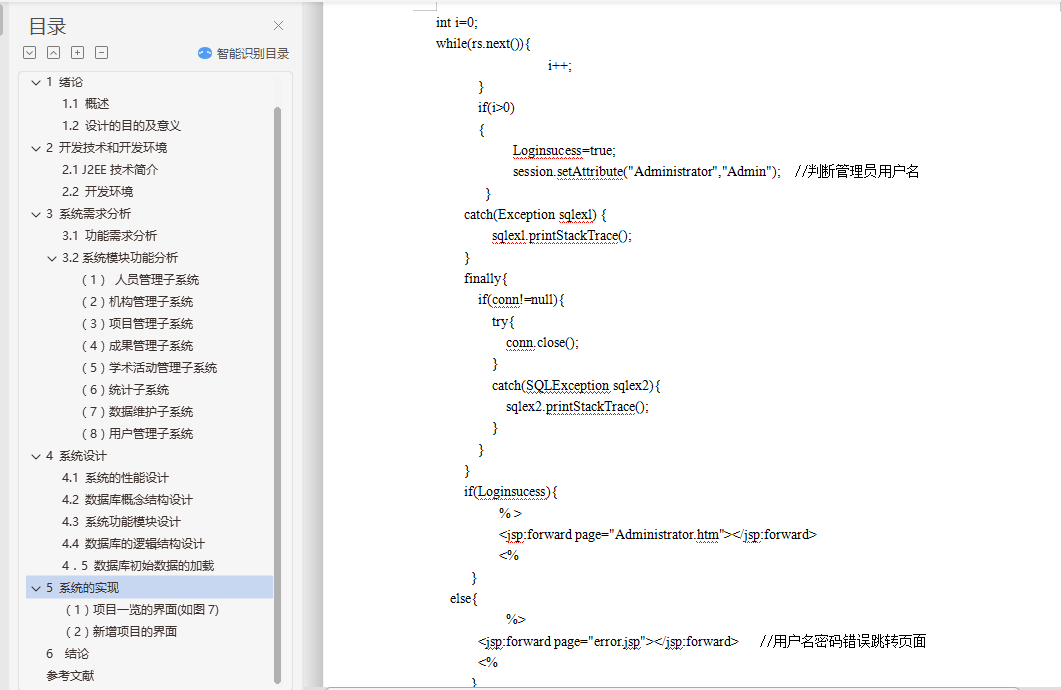Viewport: 1061px width, 690px height.
Task: Click the minus icon in outline toolbar
Action: point(101,53)
